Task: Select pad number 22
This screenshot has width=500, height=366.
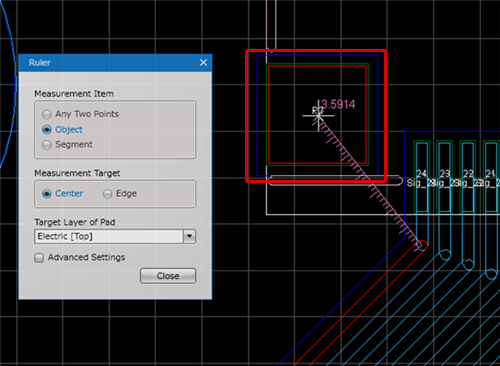Action: [468, 177]
